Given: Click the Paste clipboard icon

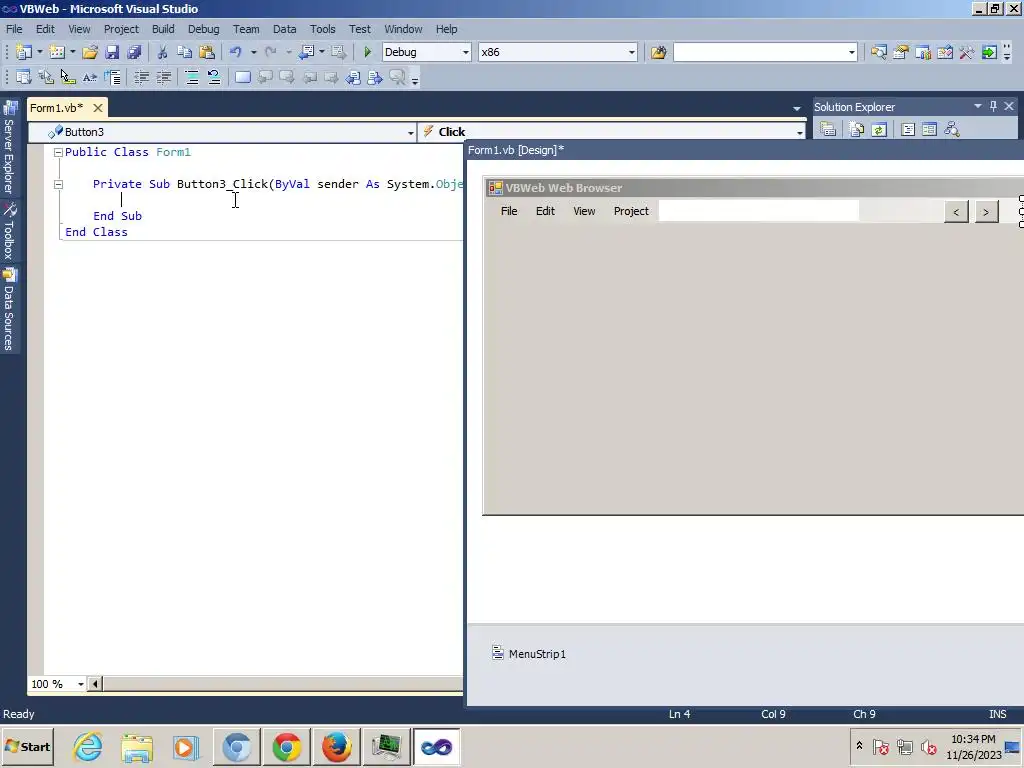Looking at the screenshot, I should tap(206, 52).
